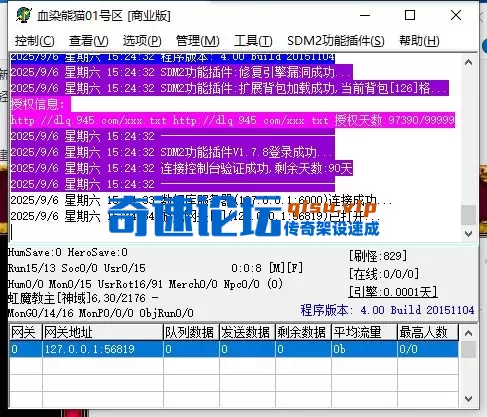Screen dimensions: 487x417
Task: Click the HumSave:0 HeroSave:0 status text
Action: (x=68, y=252)
